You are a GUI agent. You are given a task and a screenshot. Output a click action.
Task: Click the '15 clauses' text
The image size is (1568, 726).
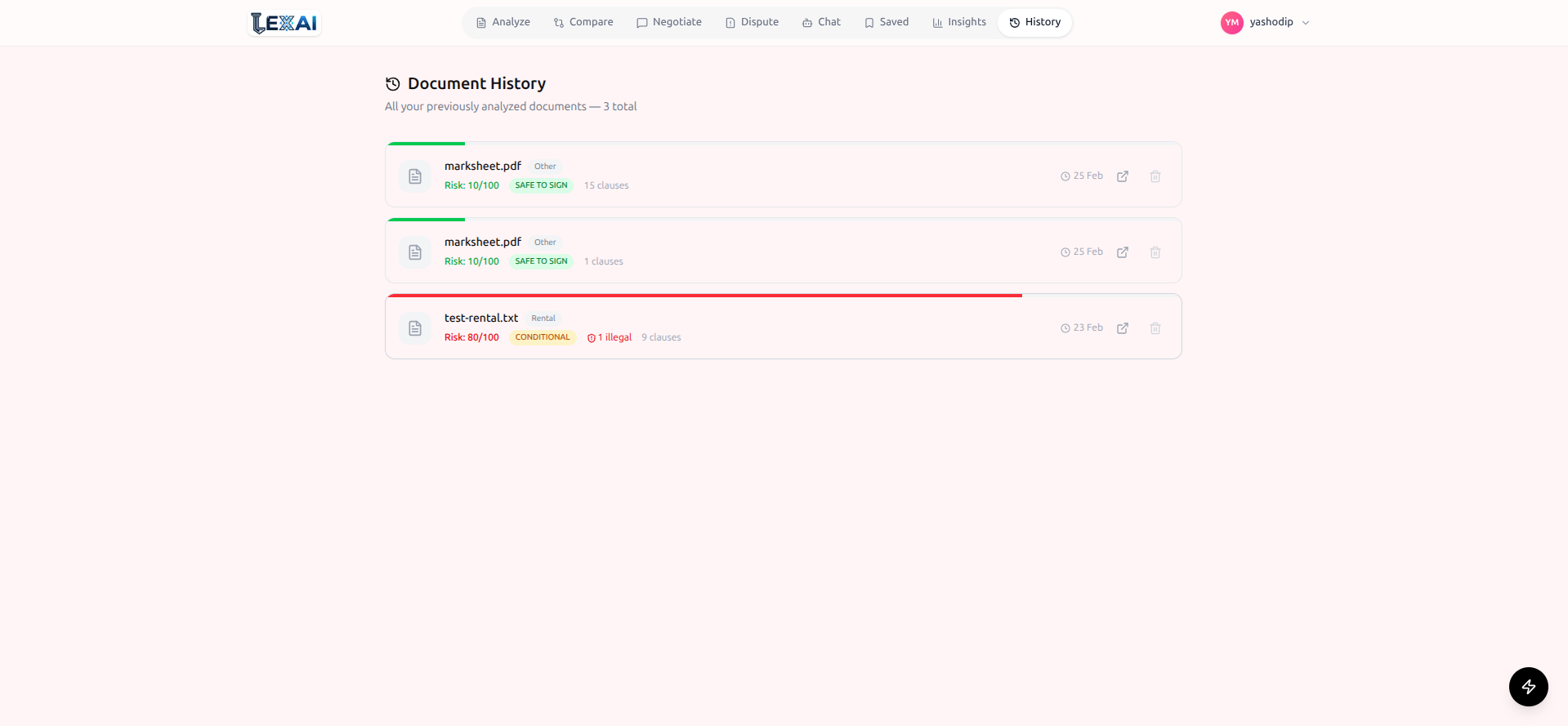606,185
